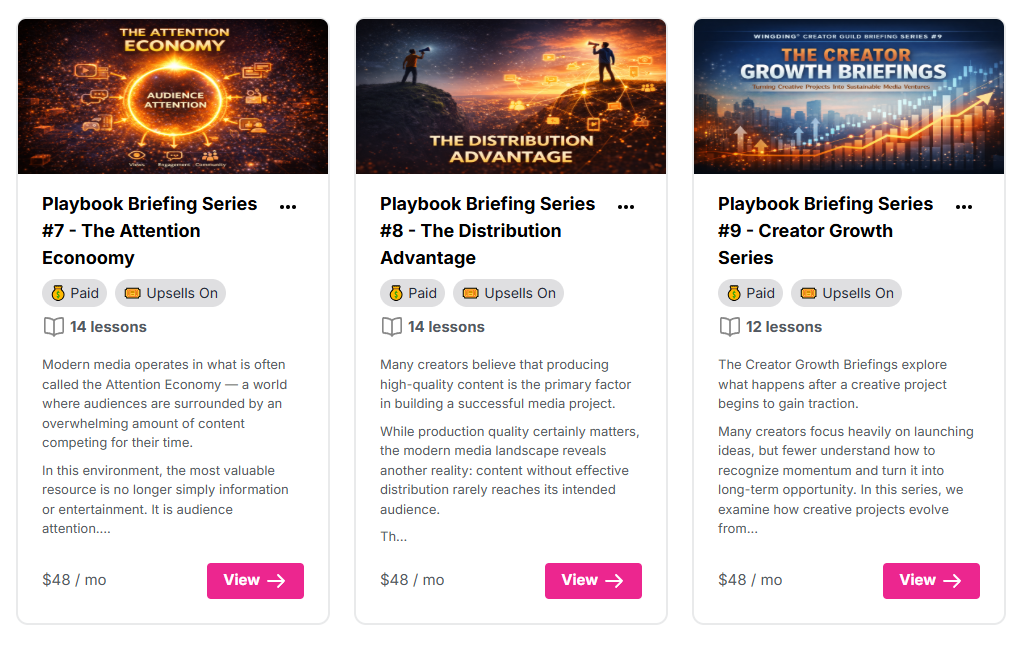
Task: View the Creator Growth Series
Action: [x=931, y=581]
